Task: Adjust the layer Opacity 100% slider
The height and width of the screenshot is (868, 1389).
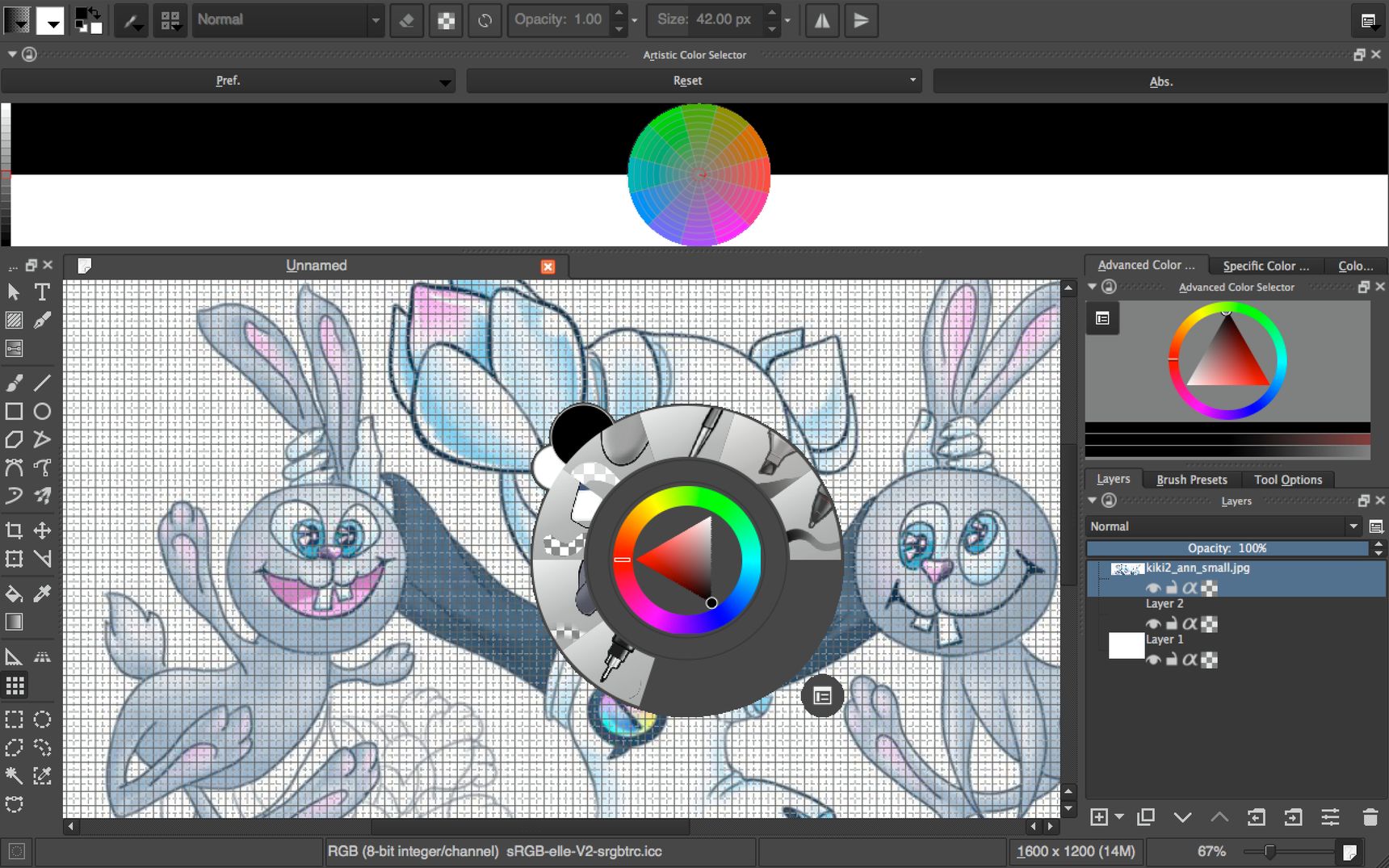Action: coord(1227,548)
